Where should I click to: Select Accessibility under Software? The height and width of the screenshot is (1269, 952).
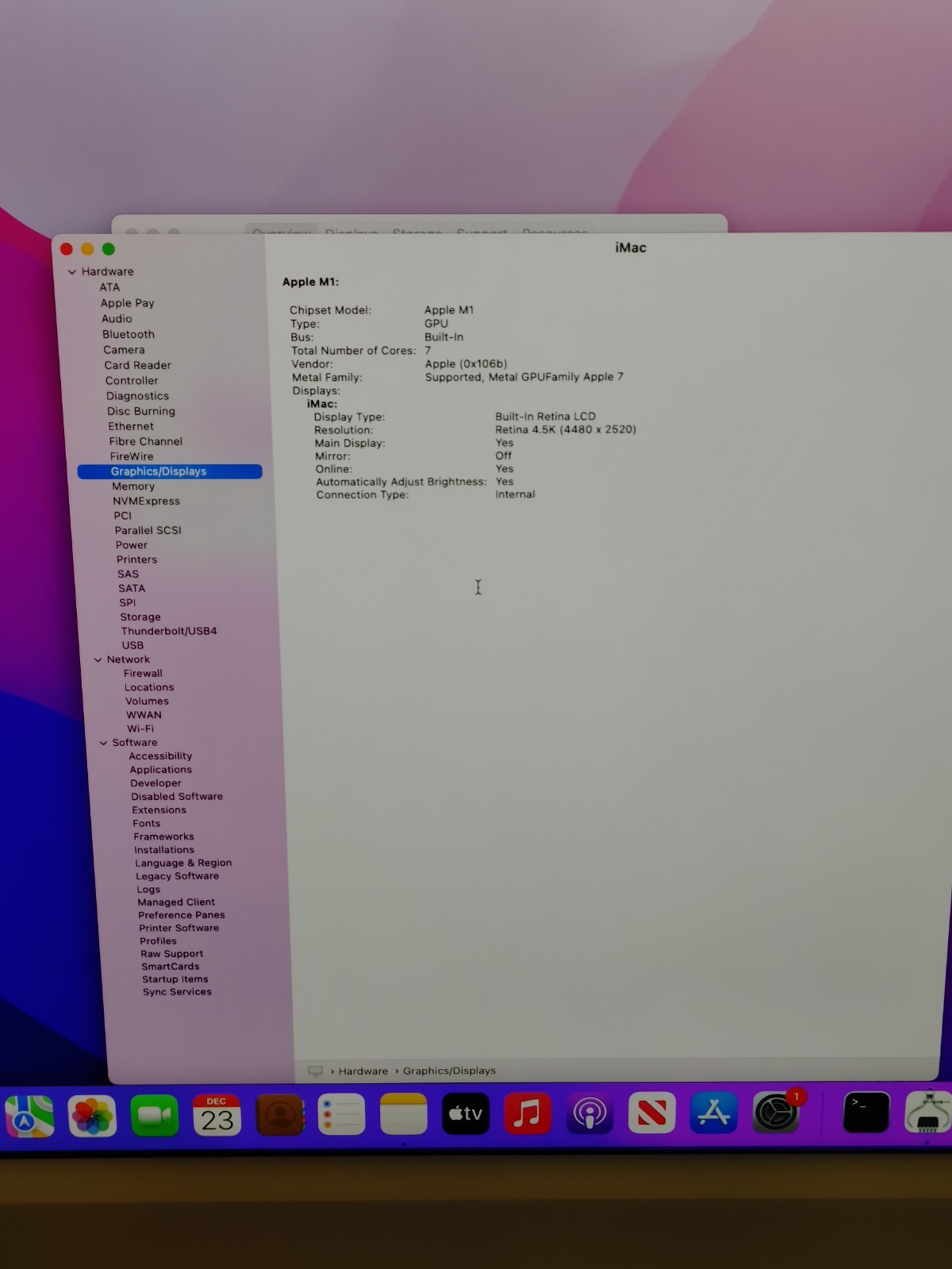(160, 756)
